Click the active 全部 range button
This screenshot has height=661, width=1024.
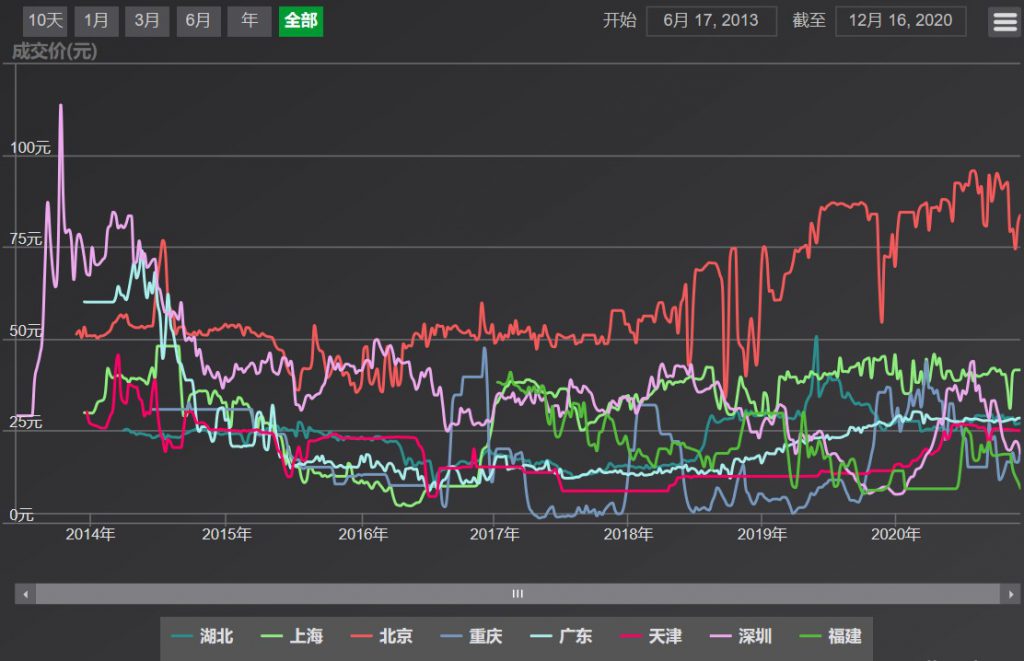pyautogui.click(x=301, y=21)
